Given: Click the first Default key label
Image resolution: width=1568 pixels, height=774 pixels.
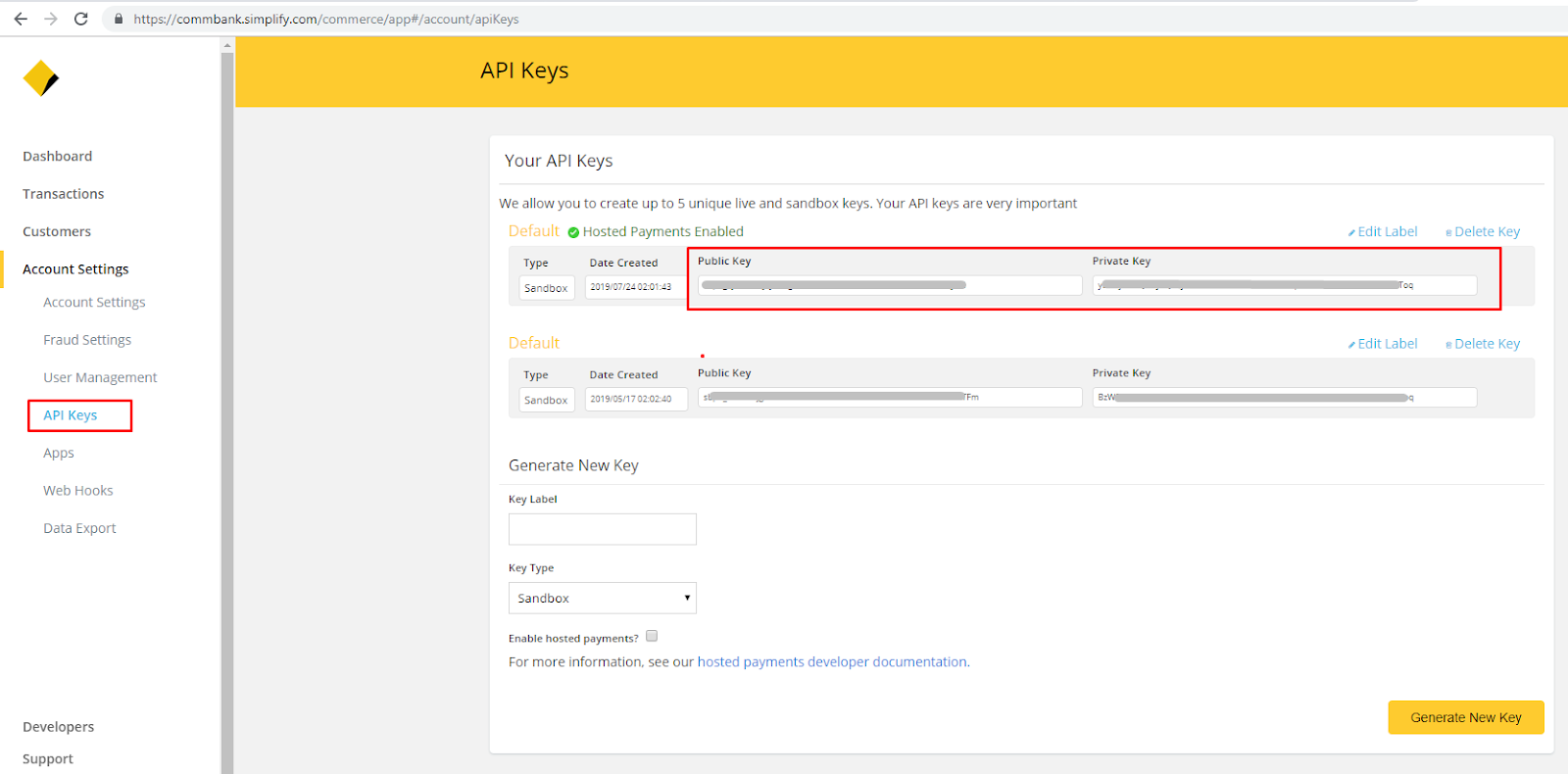Looking at the screenshot, I should (x=533, y=231).
